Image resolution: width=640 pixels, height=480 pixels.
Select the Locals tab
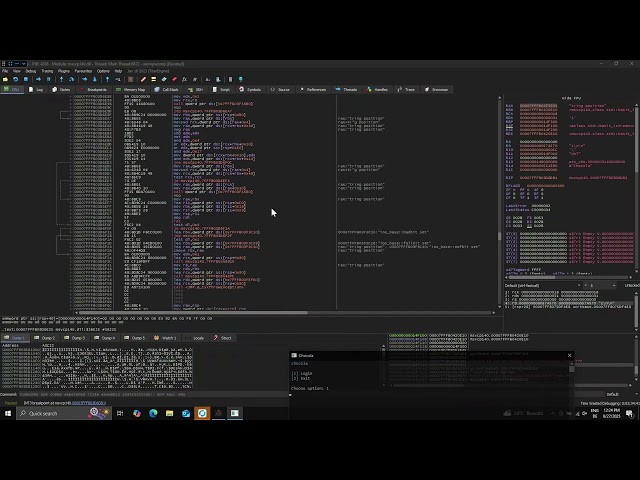pyautogui.click(x=195, y=338)
